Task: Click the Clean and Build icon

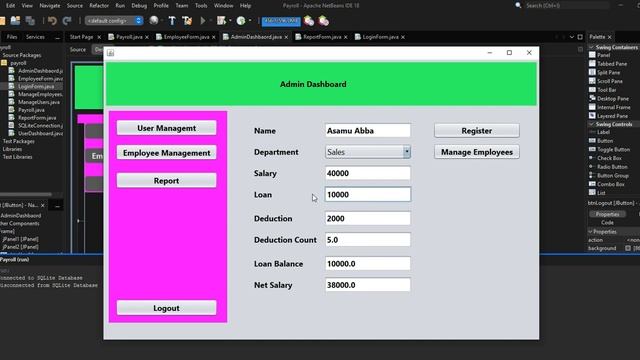Action: coord(187,21)
